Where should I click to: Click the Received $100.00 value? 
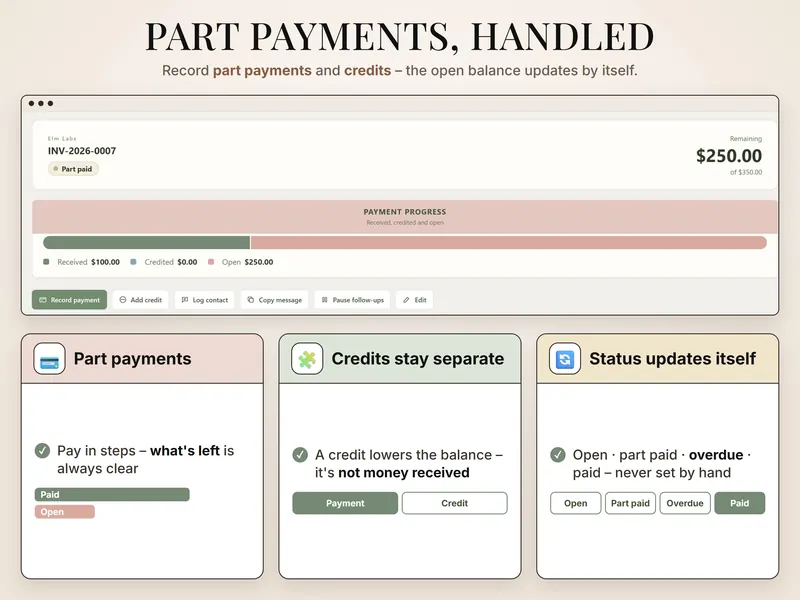coord(106,262)
